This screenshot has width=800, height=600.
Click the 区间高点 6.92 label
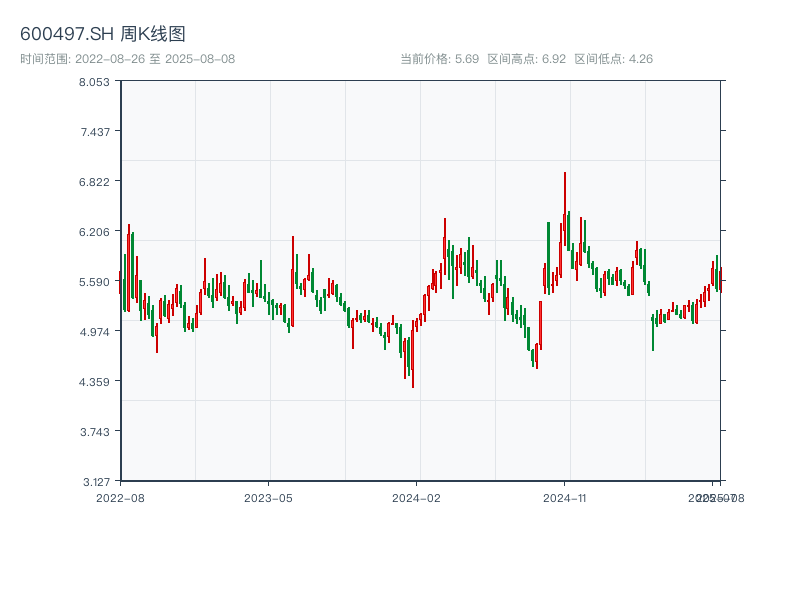(x=526, y=59)
